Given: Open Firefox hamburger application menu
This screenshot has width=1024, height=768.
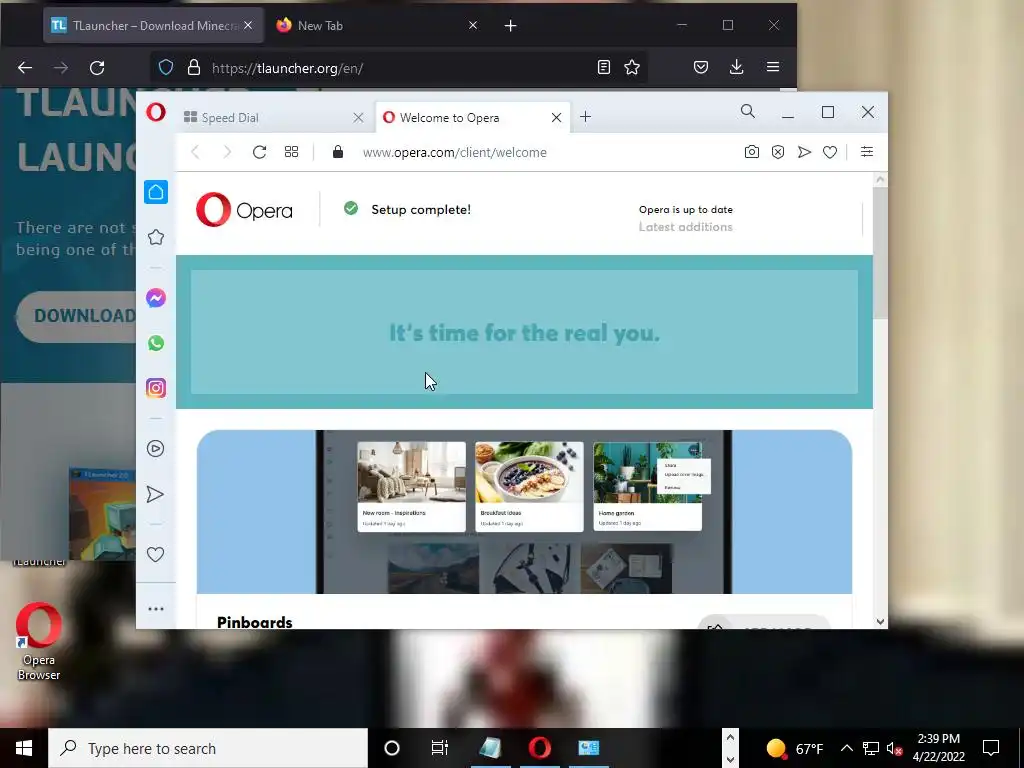Looking at the screenshot, I should tap(773, 67).
